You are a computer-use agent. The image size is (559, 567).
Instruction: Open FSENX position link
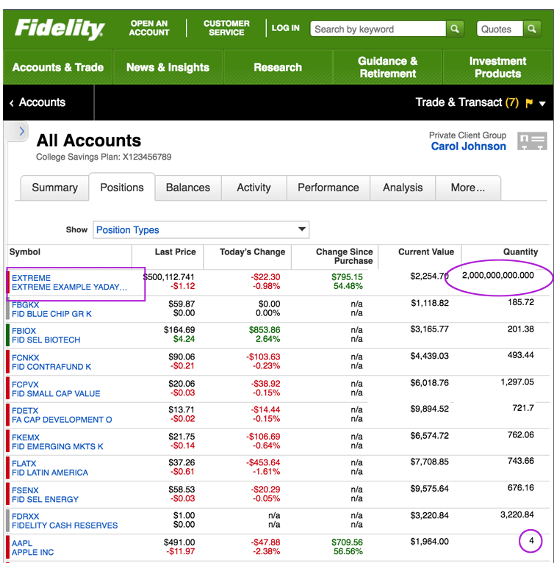click(25, 491)
